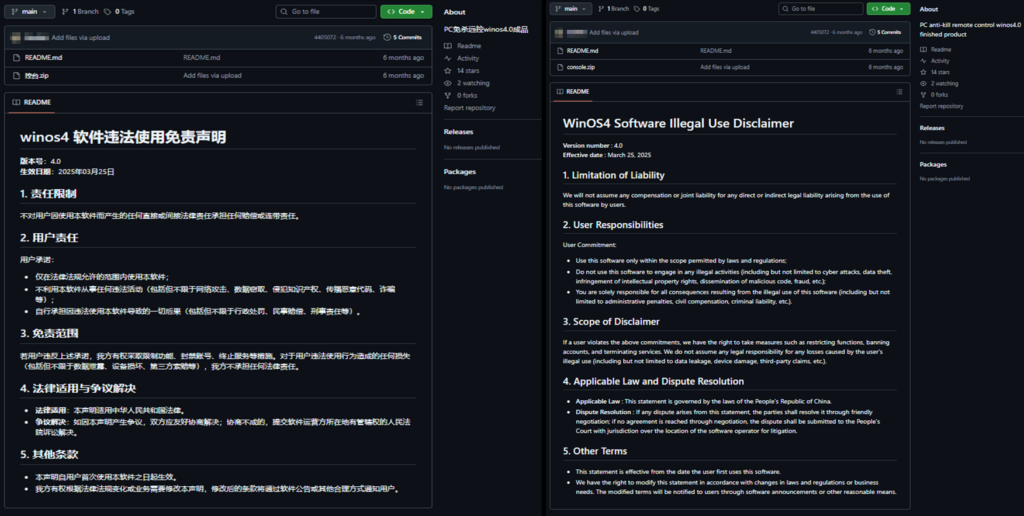Open the main branch dropdown on the right page
Image resolution: width=1024 pixels, height=516 pixels.
click(x=571, y=8)
